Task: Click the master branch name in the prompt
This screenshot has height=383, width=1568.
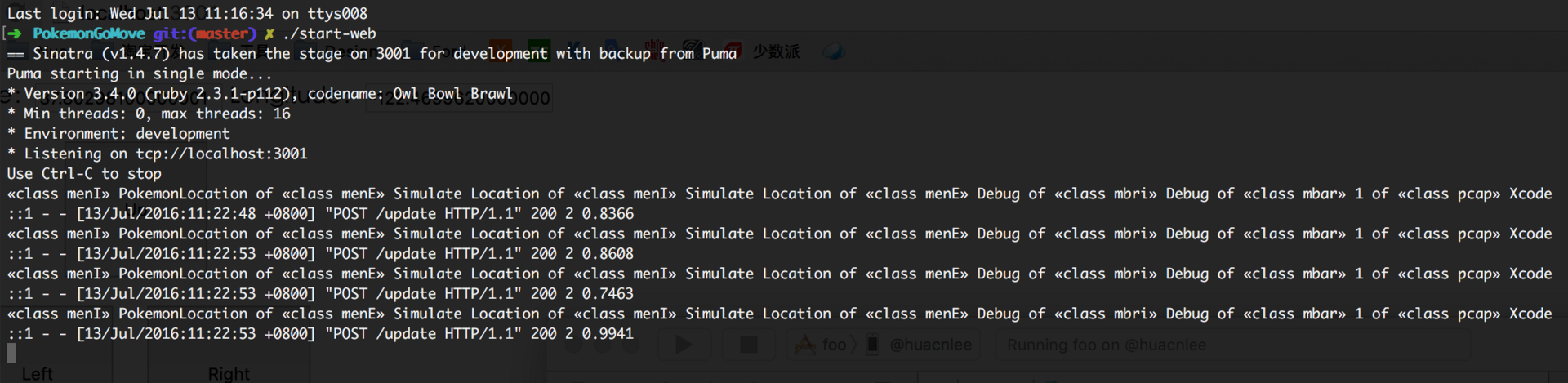Action: tap(222, 33)
